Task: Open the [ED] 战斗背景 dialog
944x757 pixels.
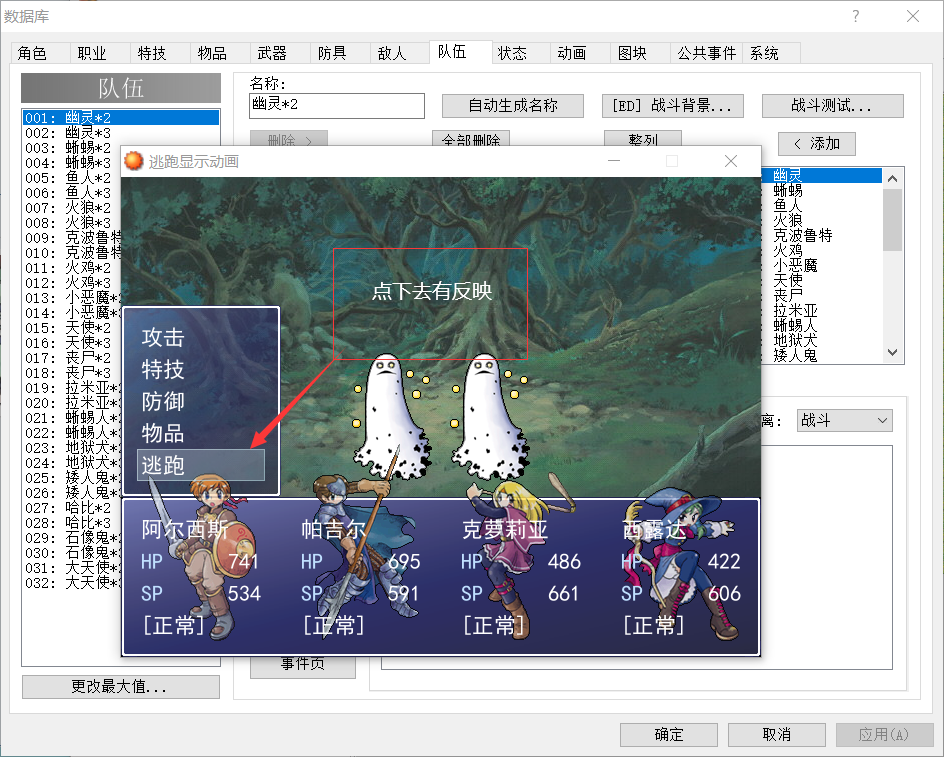Action: [x=672, y=106]
